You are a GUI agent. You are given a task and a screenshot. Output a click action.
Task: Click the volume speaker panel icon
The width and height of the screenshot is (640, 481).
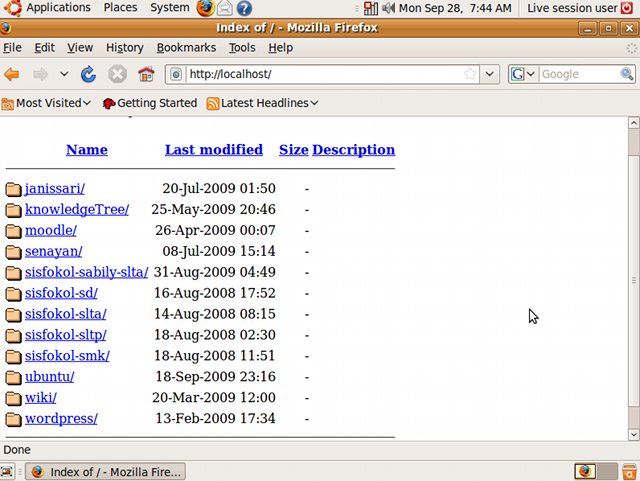(x=388, y=8)
